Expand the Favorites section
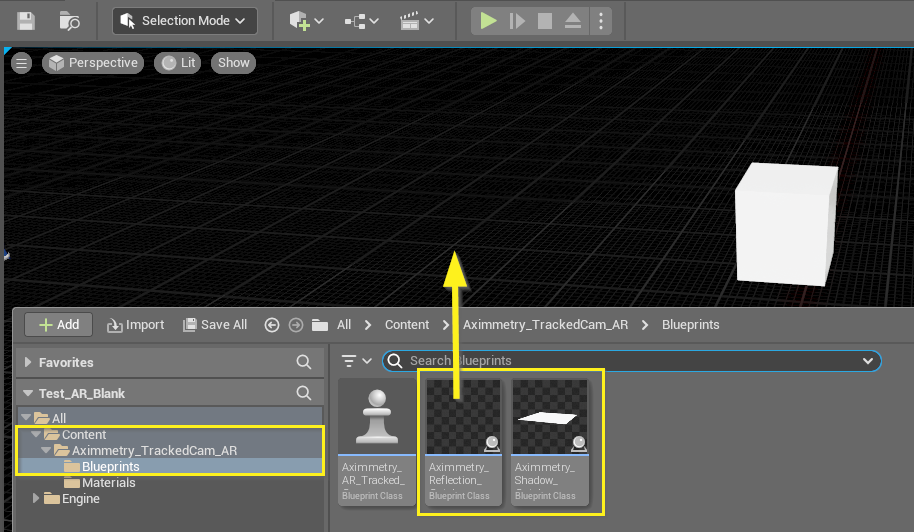Viewport: 914px width, 532px height. [x=27, y=362]
